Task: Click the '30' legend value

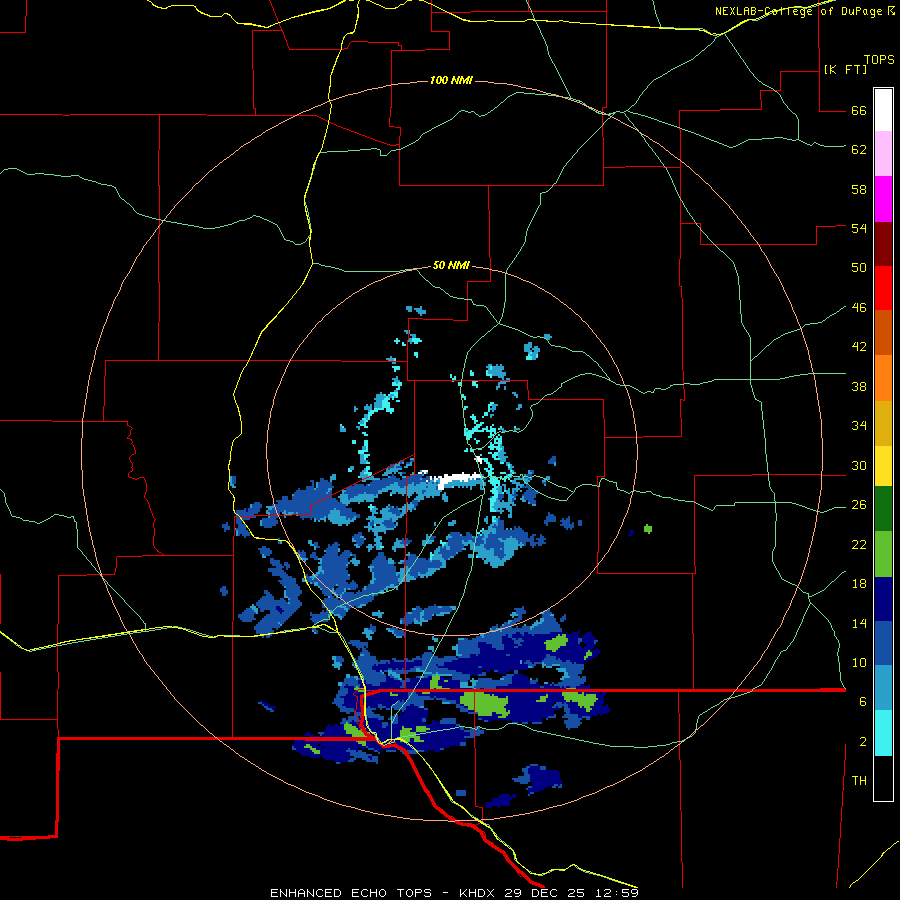Action: tap(859, 465)
